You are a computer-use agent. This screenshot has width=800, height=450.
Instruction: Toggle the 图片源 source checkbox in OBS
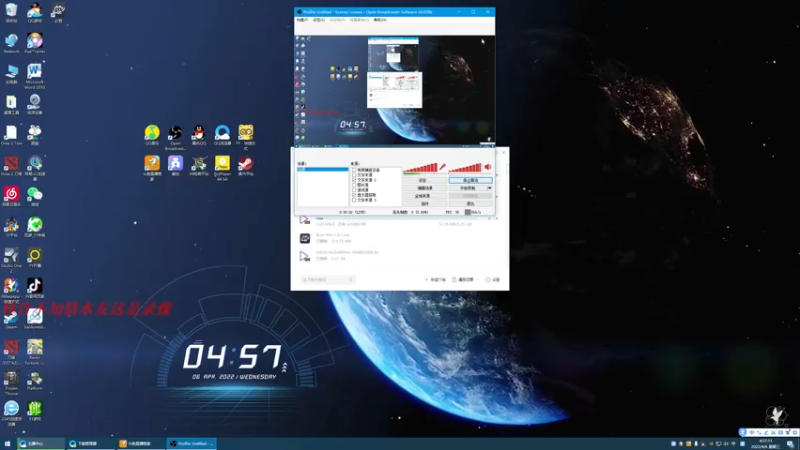pos(354,185)
